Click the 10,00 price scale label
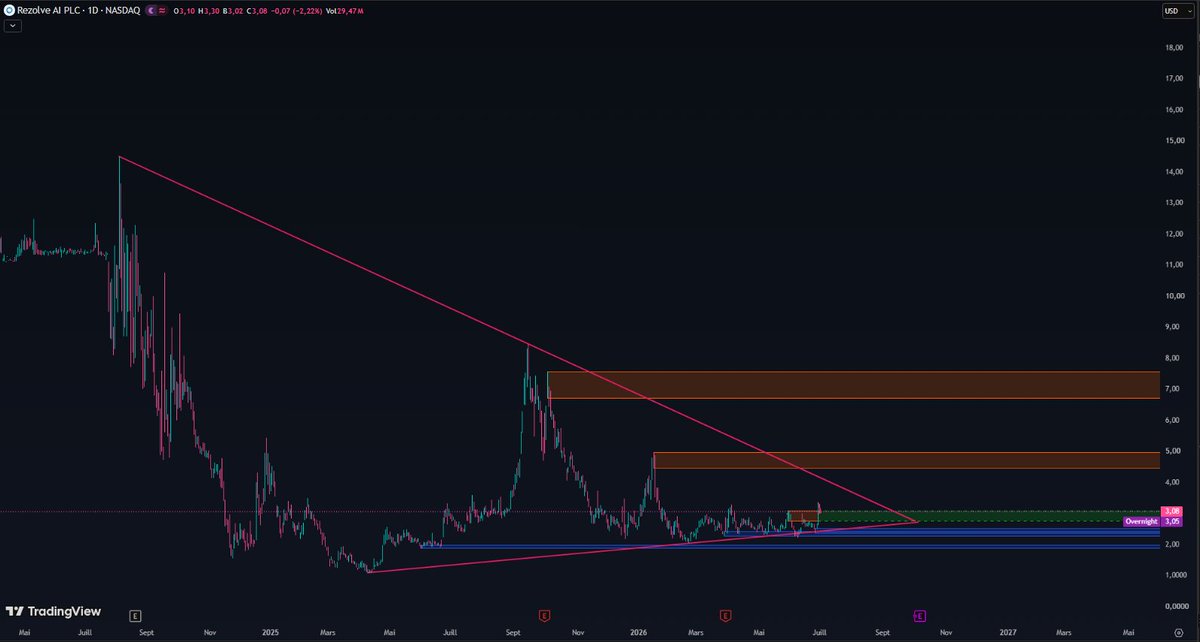 tap(1173, 295)
